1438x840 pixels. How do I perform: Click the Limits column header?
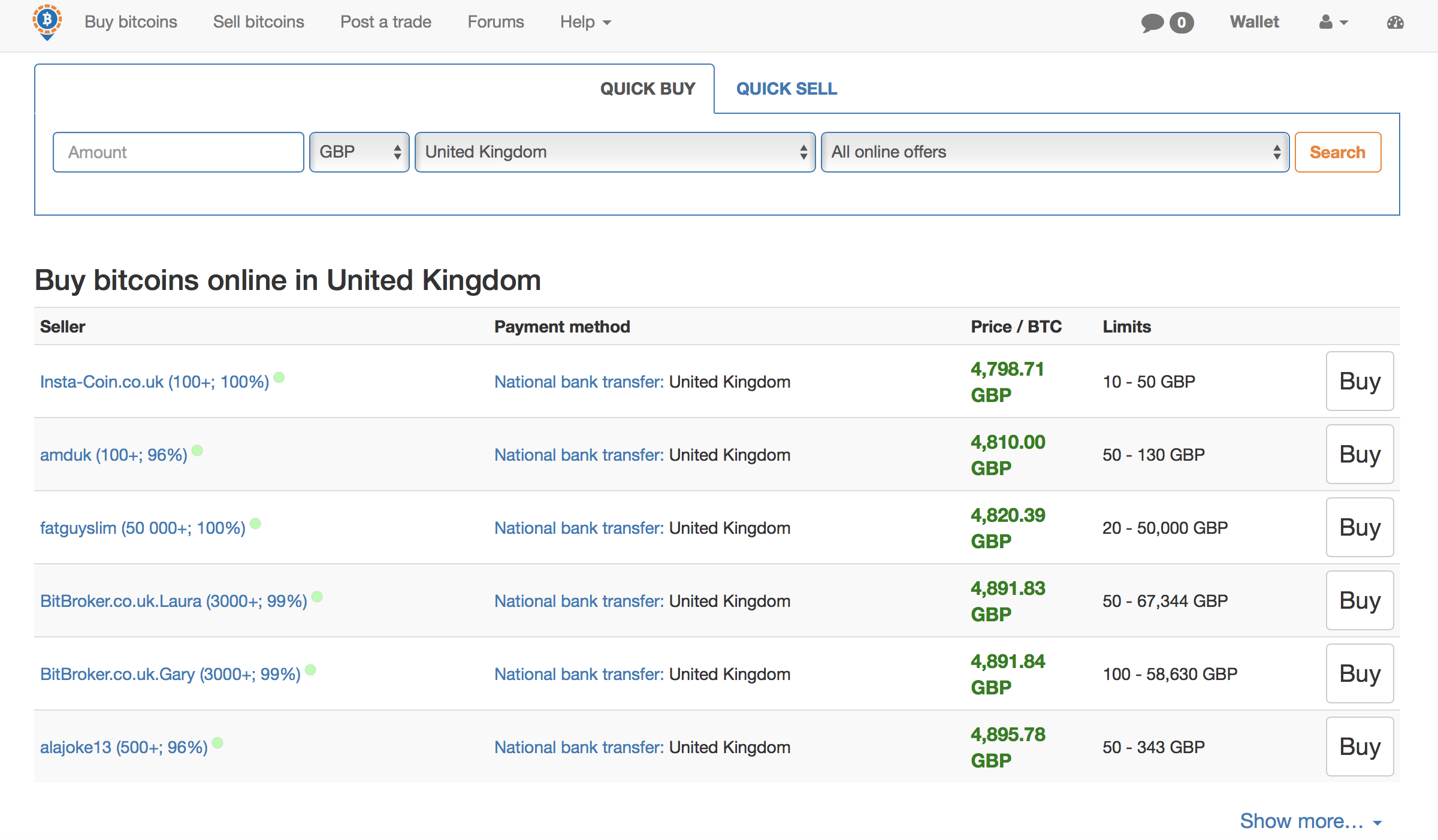1126,327
